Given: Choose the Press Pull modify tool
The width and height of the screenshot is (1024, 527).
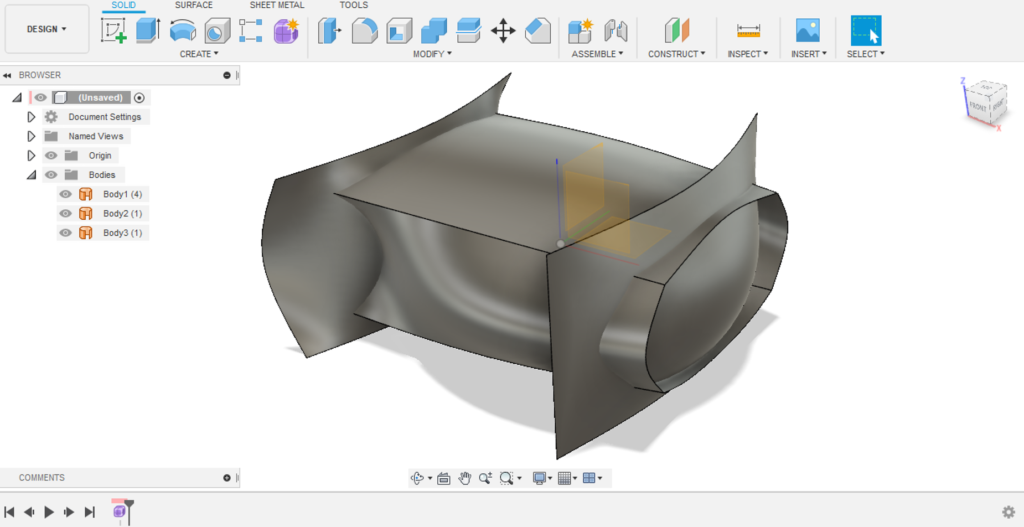Looking at the screenshot, I should 329,31.
